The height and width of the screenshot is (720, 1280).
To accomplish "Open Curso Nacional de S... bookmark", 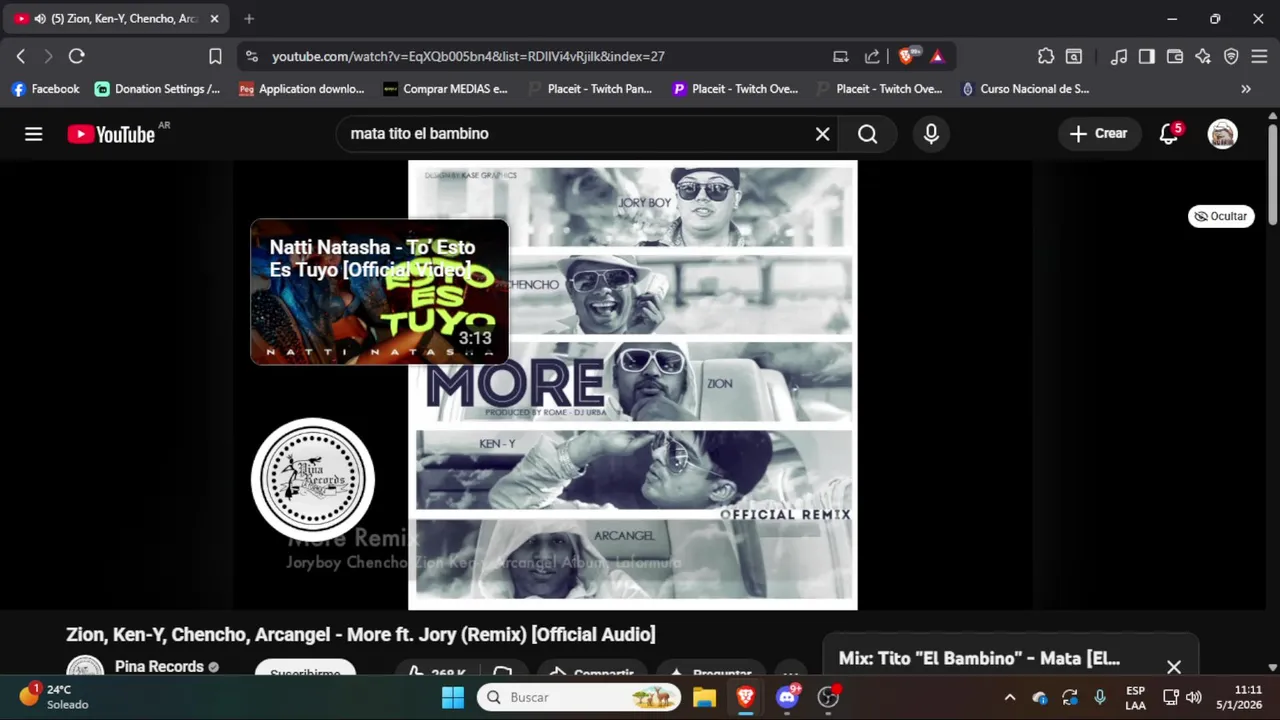I will 1025,89.
